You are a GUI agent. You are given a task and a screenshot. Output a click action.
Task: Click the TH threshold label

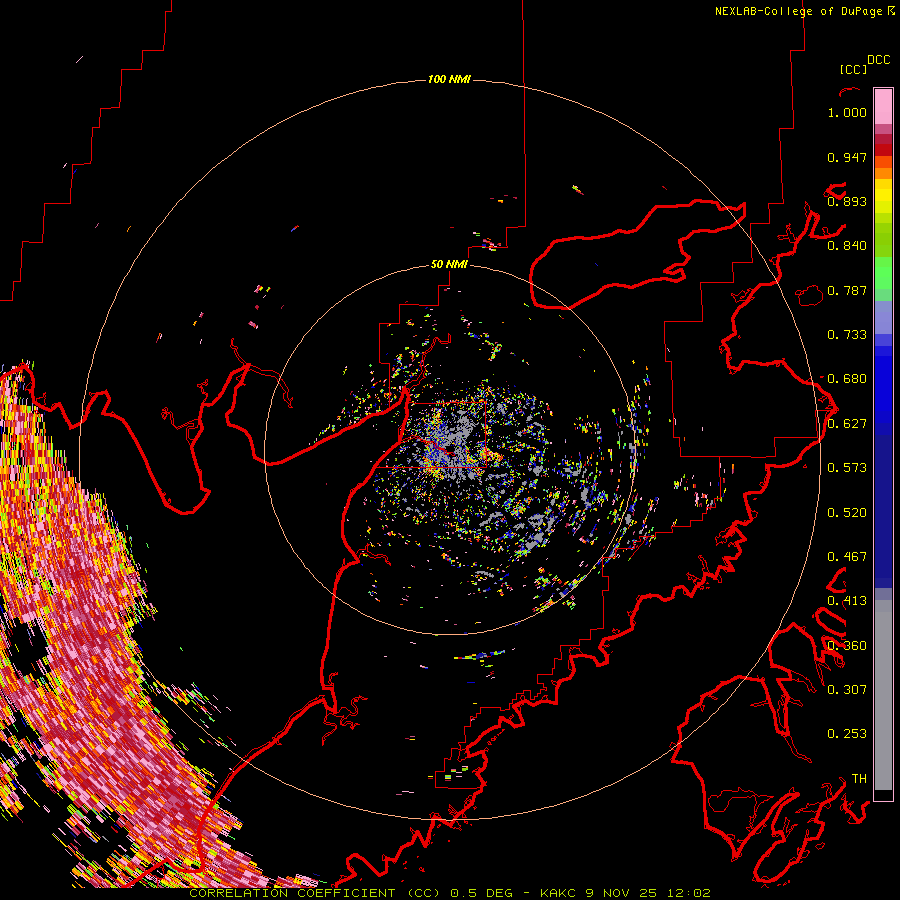[x=859, y=779]
